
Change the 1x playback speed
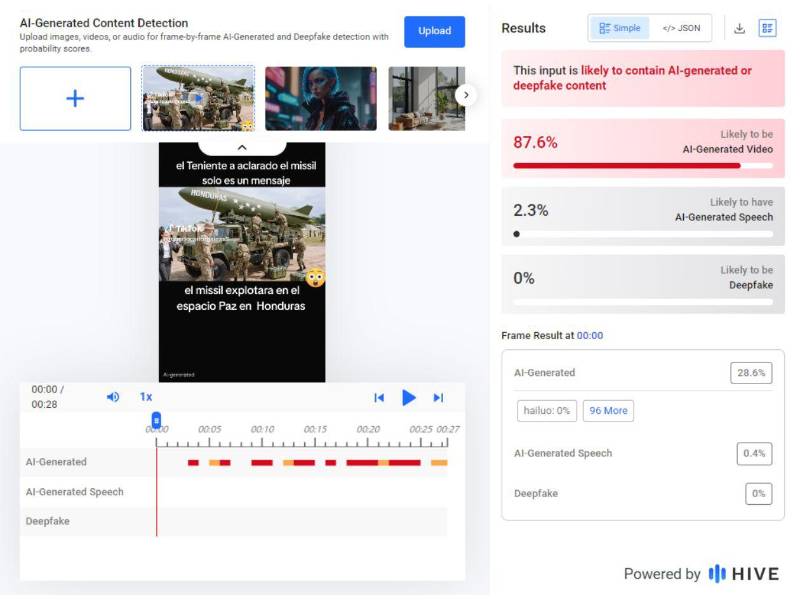tap(146, 397)
